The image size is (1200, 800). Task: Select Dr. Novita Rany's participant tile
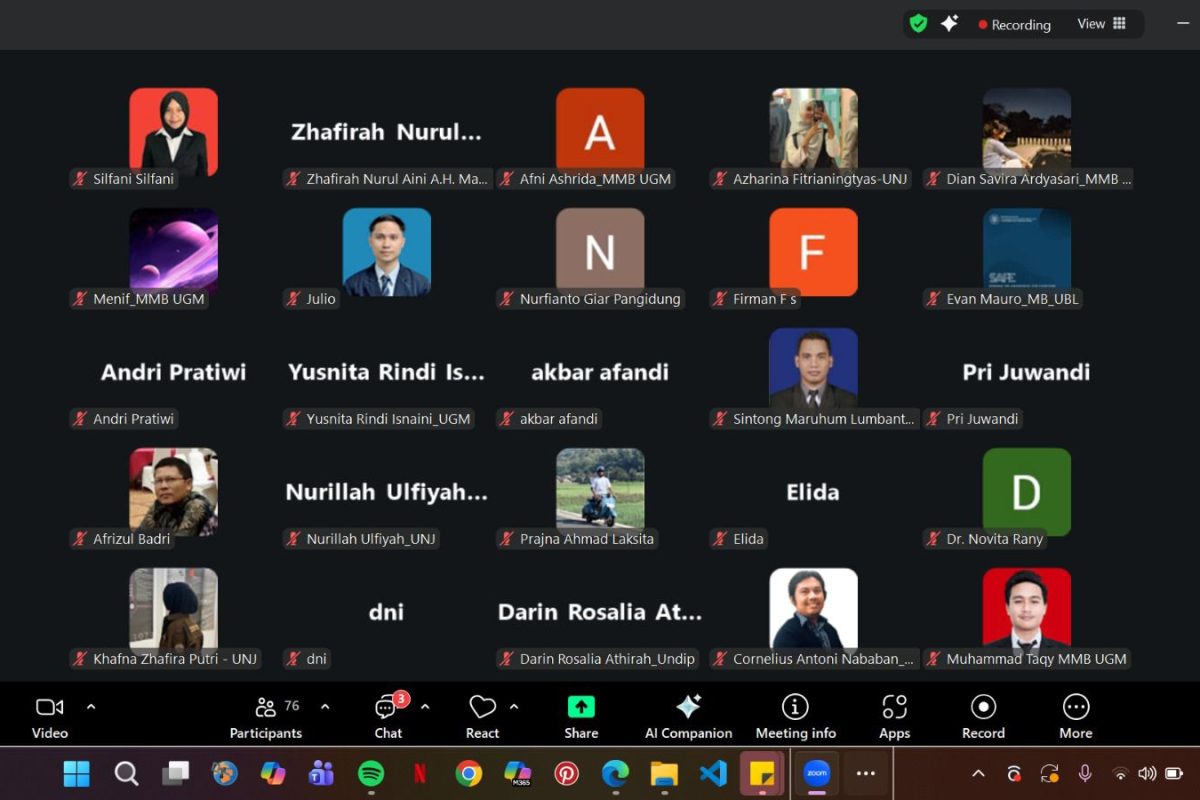(x=1026, y=492)
